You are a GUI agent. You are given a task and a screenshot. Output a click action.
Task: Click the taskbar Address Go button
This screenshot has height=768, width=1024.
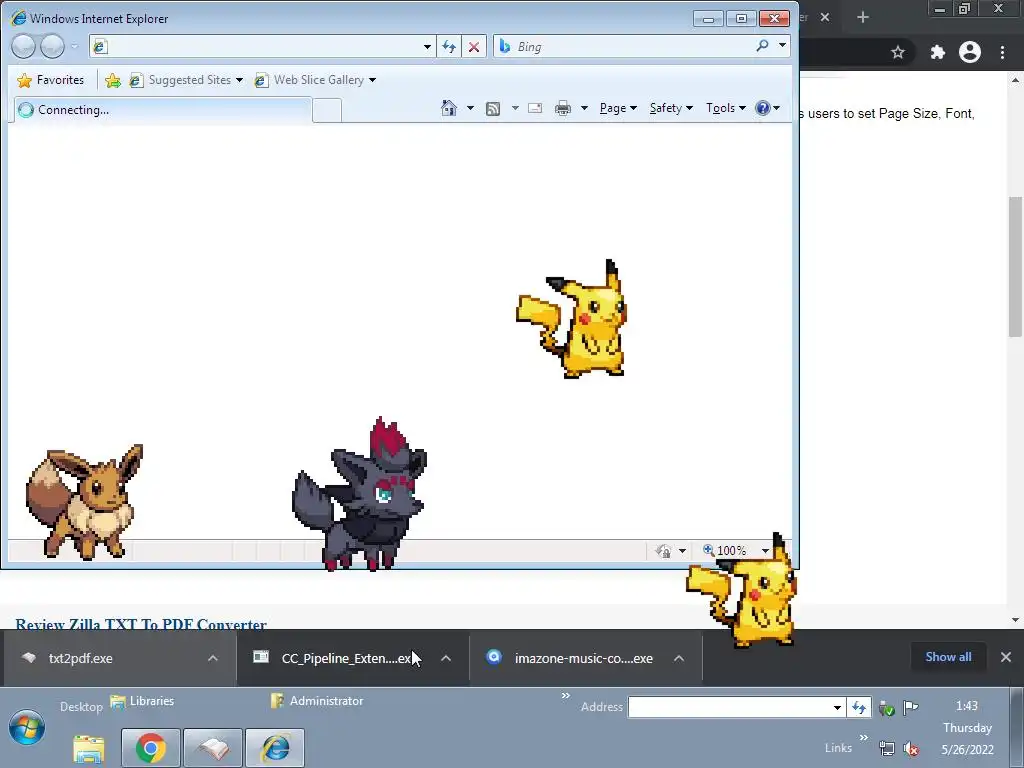click(859, 707)
